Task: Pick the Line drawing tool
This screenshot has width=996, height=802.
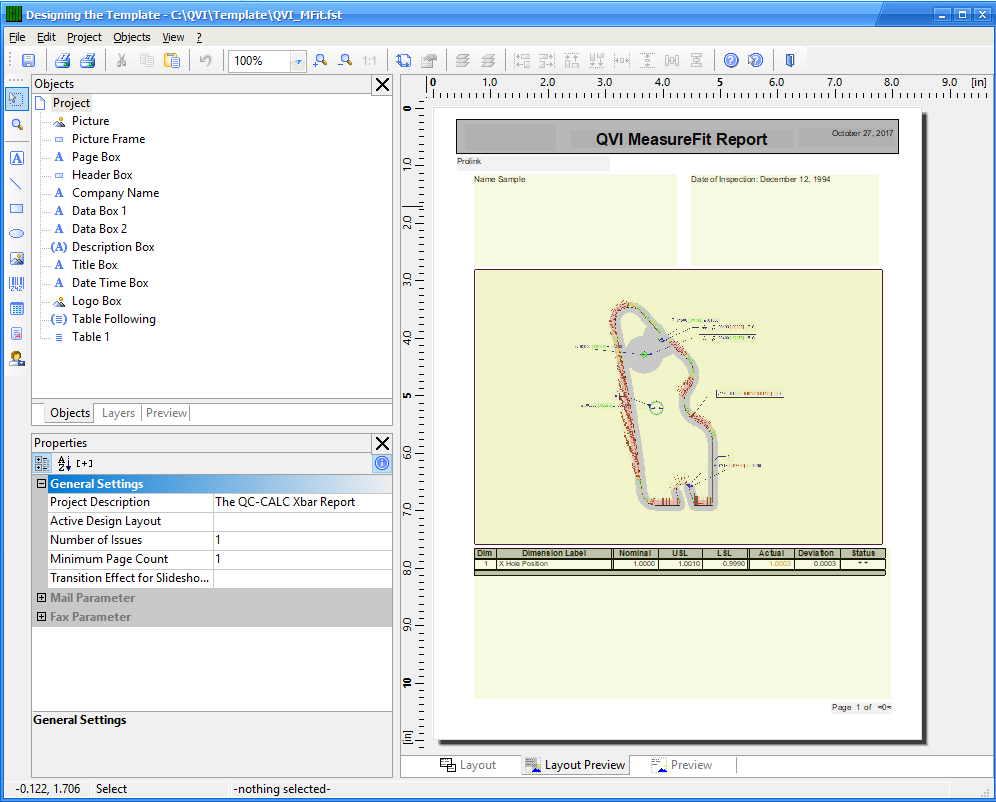Action: [17, 184]
